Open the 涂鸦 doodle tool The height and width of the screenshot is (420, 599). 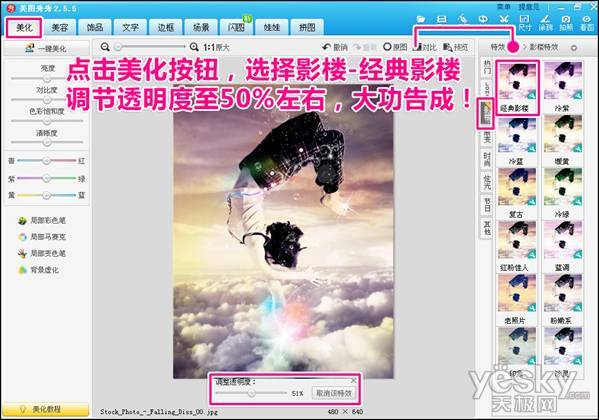point(546,23)
